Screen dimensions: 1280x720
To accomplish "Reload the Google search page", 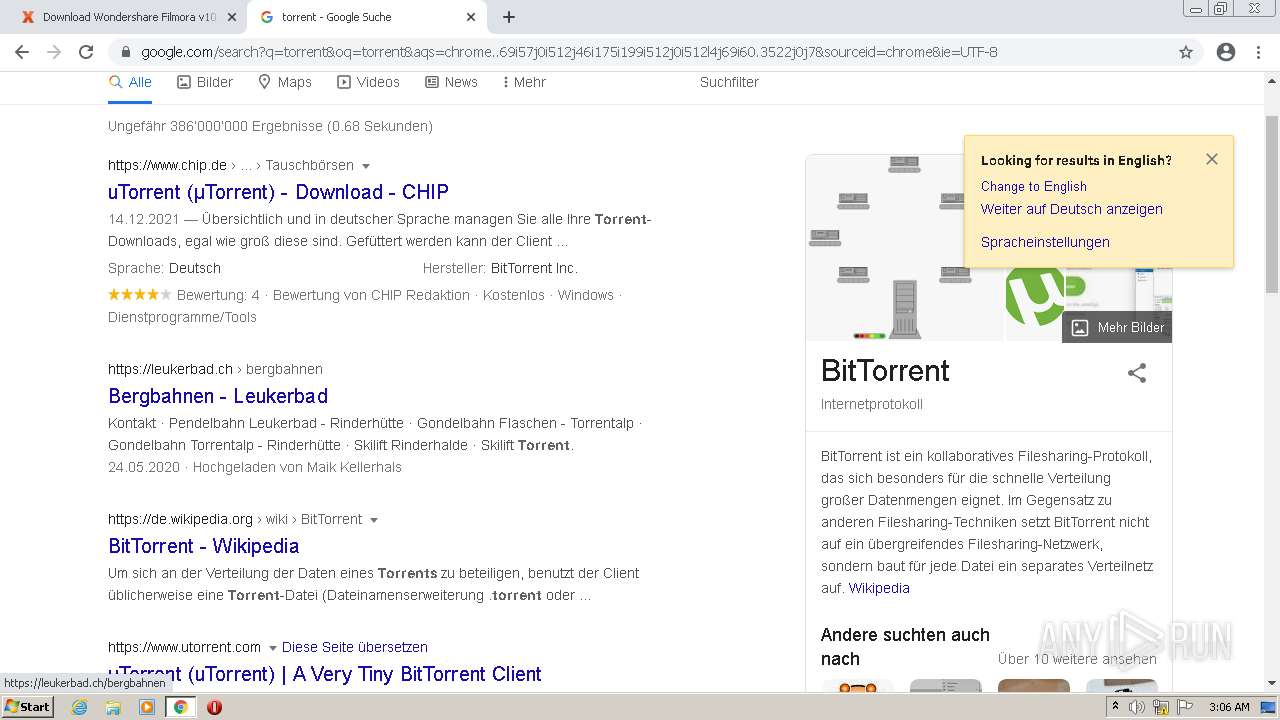I will point(86,52).
